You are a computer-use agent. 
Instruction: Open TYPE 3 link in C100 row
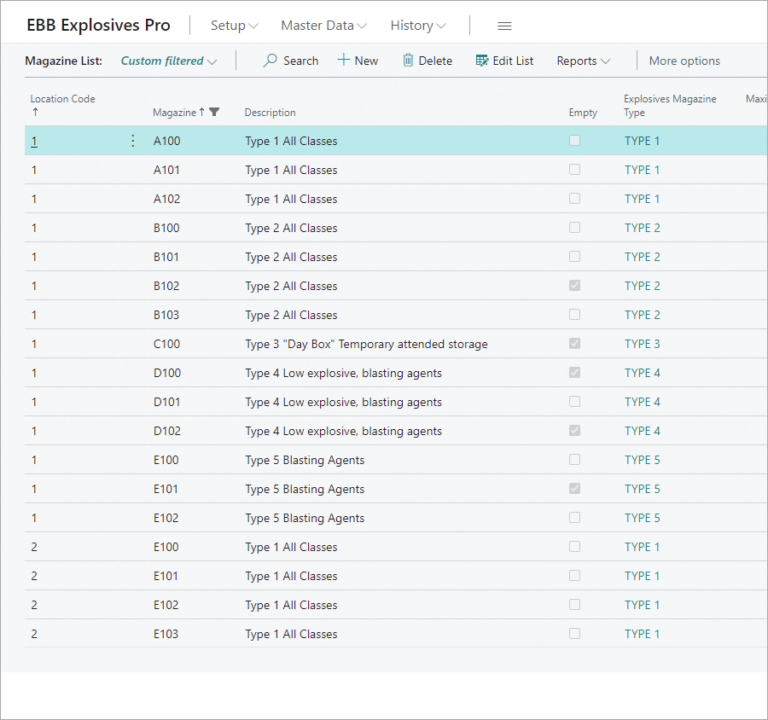point(642,344)
